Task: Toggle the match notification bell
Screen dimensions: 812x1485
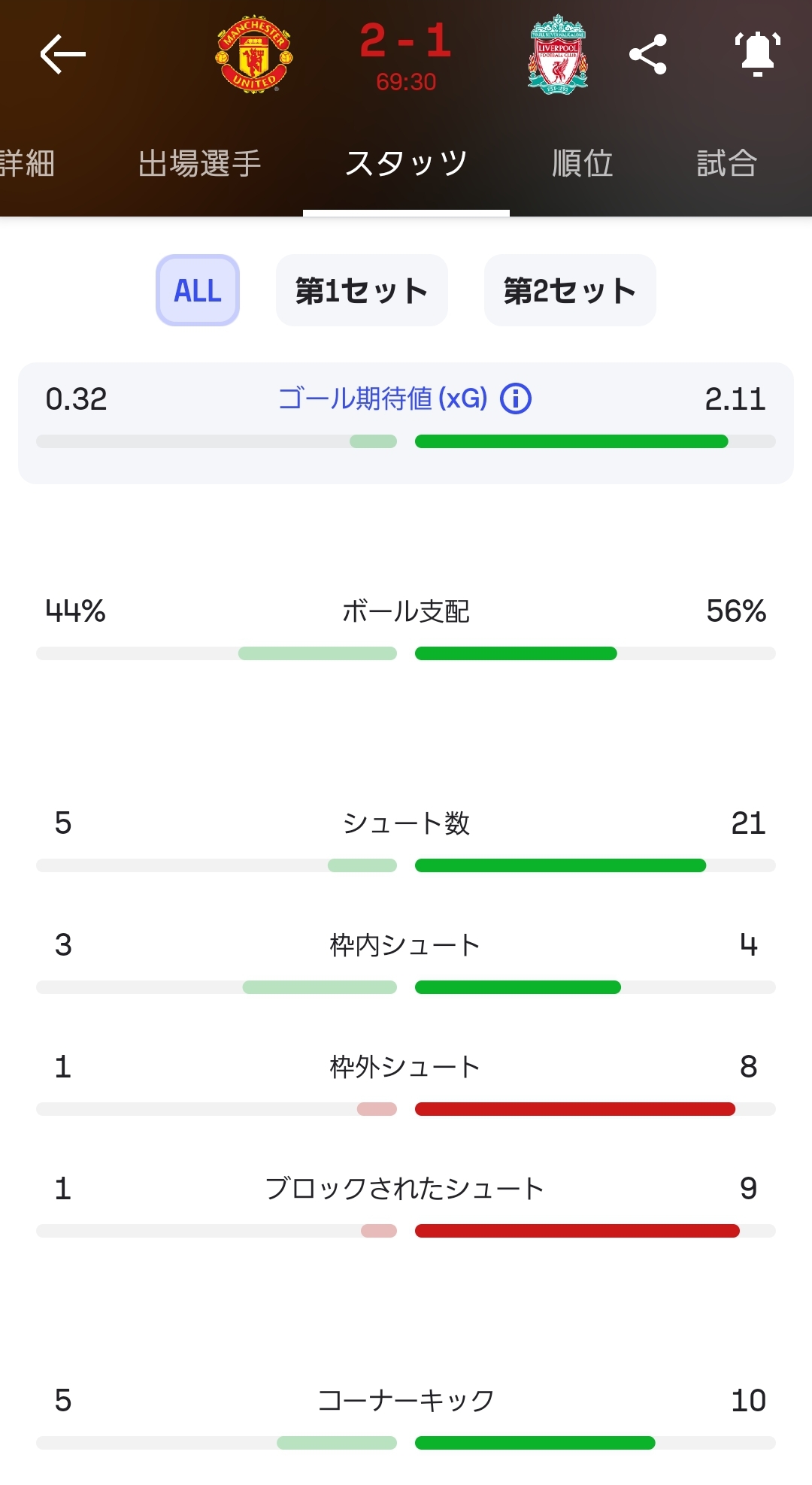Action: pos(757,54)
